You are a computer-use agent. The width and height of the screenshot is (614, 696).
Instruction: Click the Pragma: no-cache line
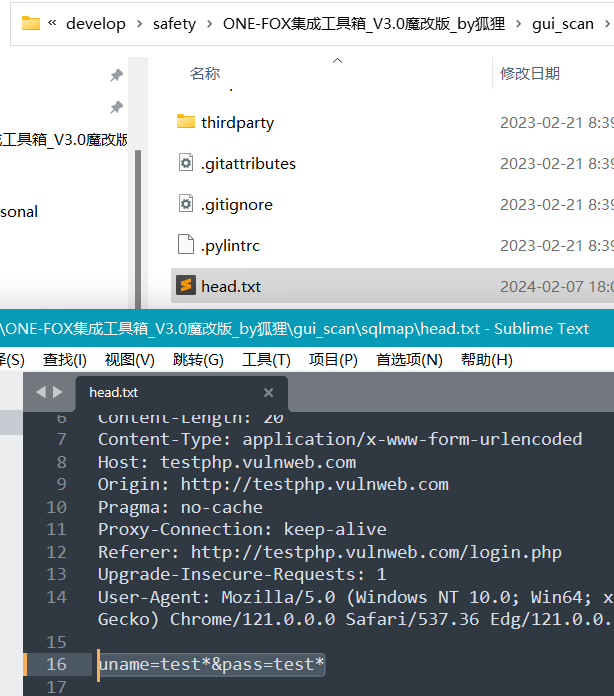[180, 507]
